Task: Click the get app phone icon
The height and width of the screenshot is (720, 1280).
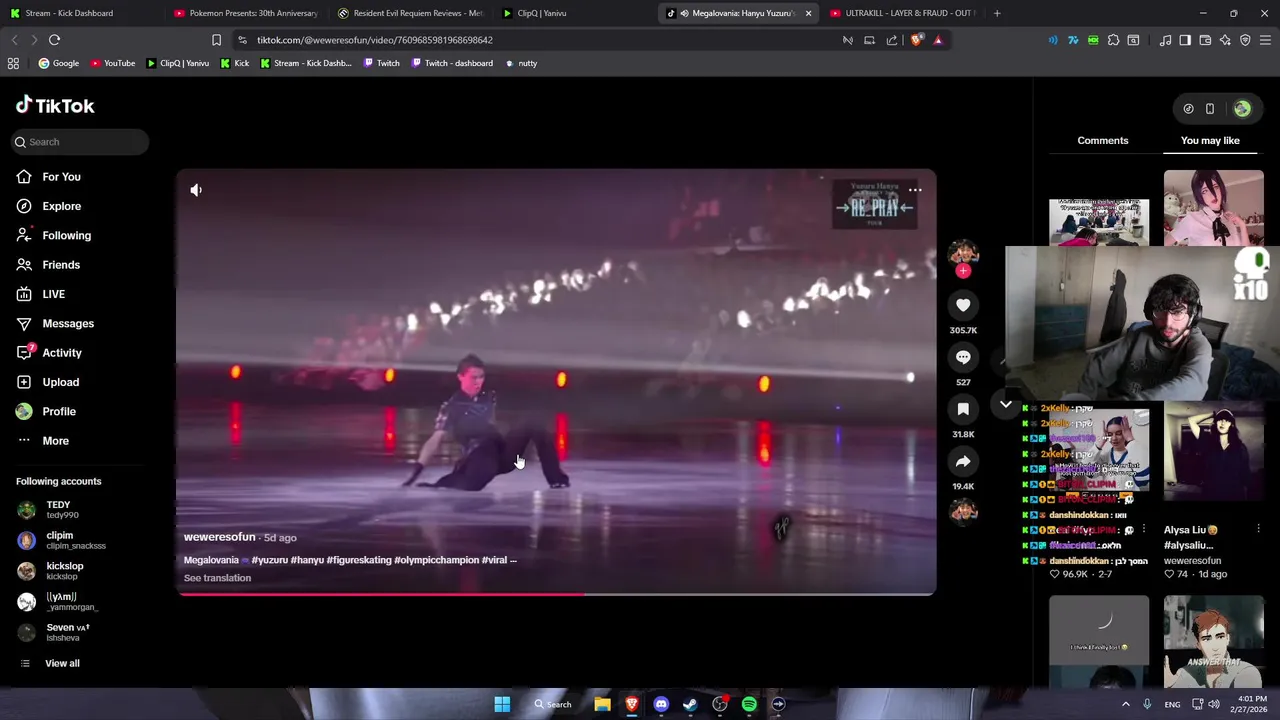Action: coord(1210,109)
